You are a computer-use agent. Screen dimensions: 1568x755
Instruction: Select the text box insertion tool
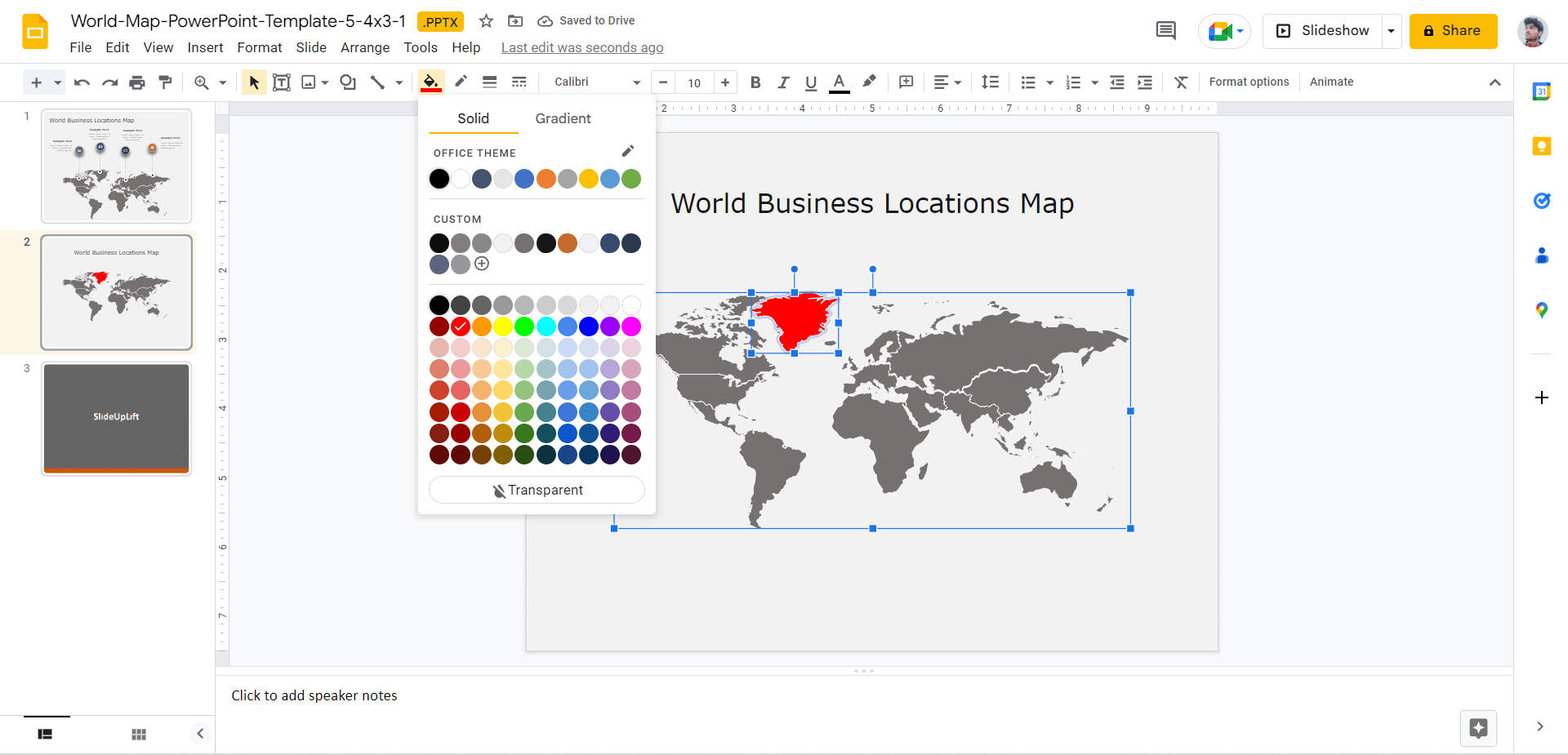coord(282,82)
